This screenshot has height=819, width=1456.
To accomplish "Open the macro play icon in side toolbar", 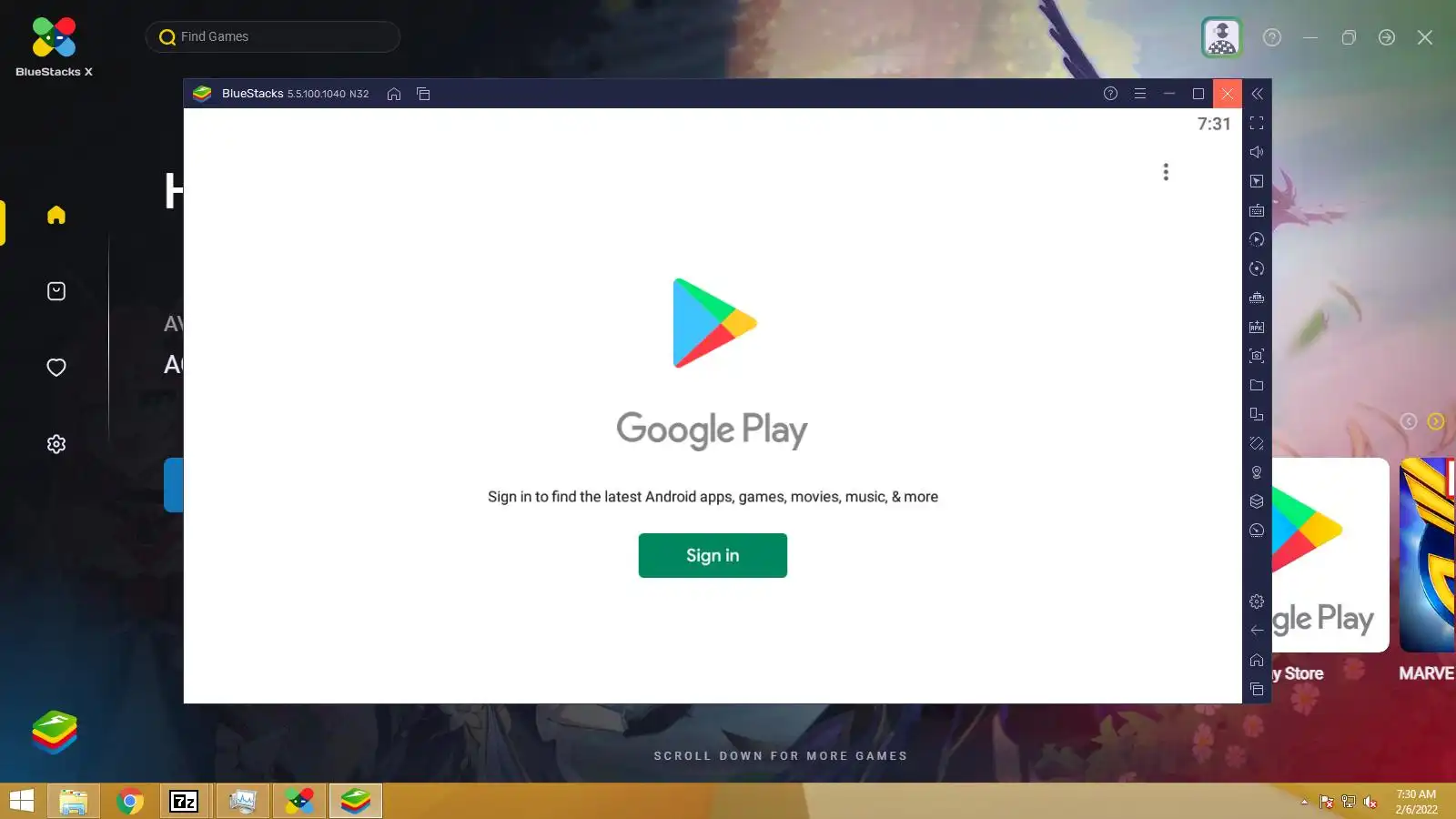I will (1257, 239).
